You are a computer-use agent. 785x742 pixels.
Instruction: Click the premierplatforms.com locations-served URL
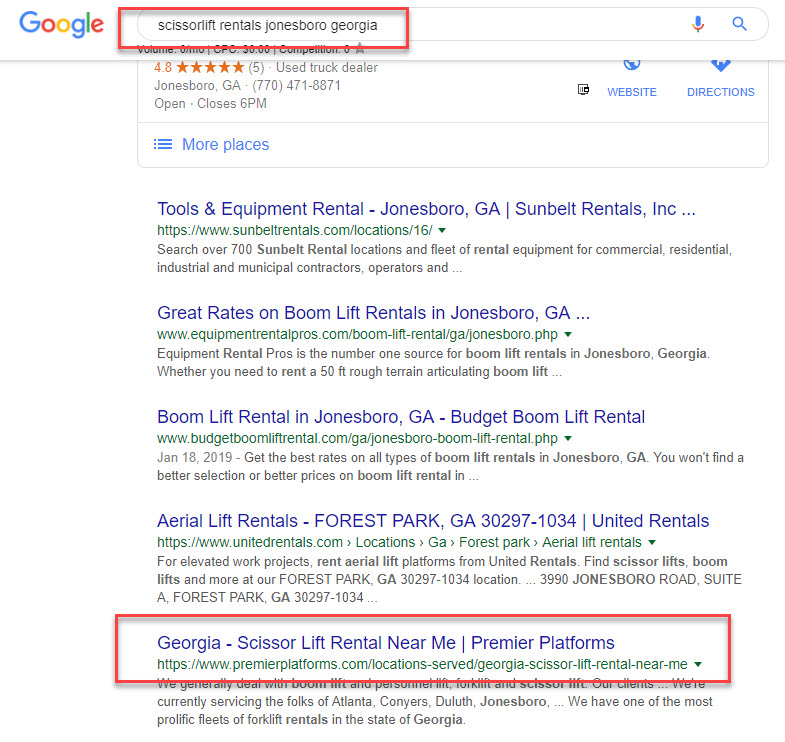422,664
